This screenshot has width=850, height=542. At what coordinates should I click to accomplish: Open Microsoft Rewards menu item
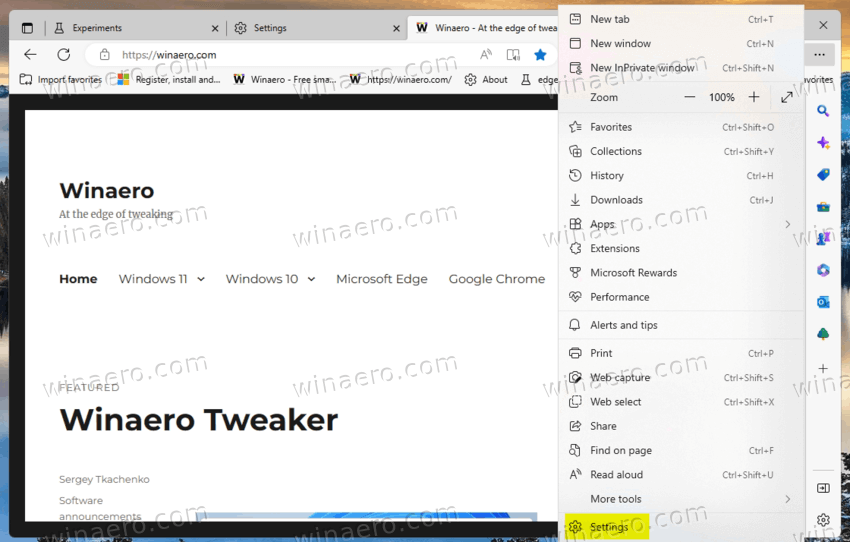click(x=681, y=273)
